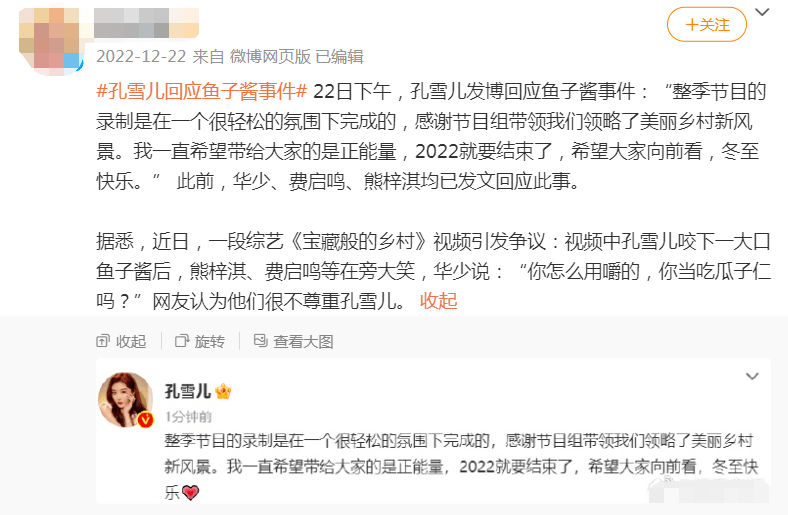Open the pixelated poster avatar

click(50, 42)
